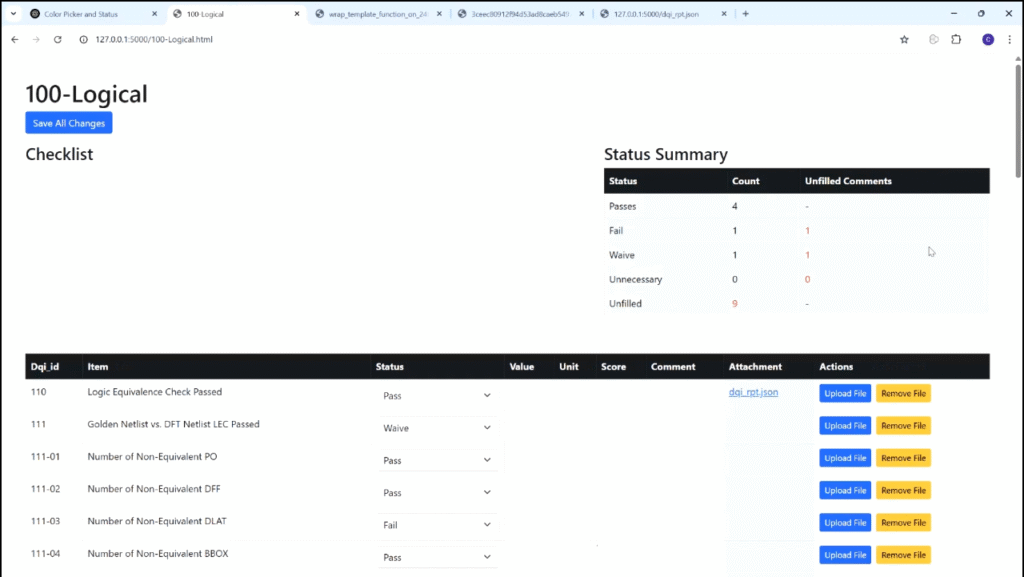Open a new browser tab

click(x=745, y=14)
